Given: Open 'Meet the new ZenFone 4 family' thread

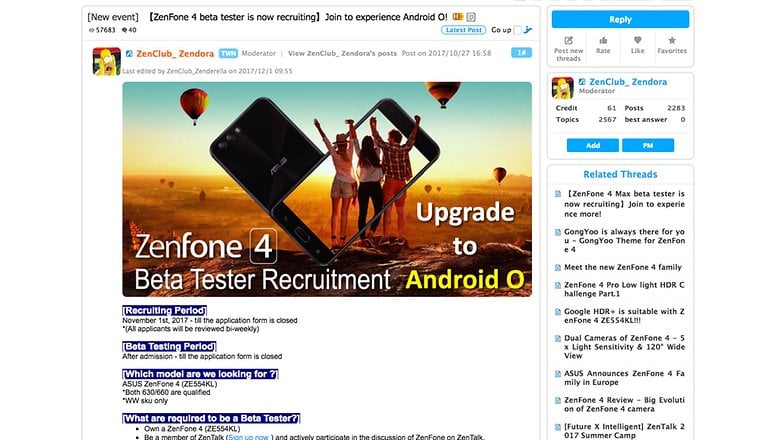Looking at the screenshot, I should pos(622,267).
